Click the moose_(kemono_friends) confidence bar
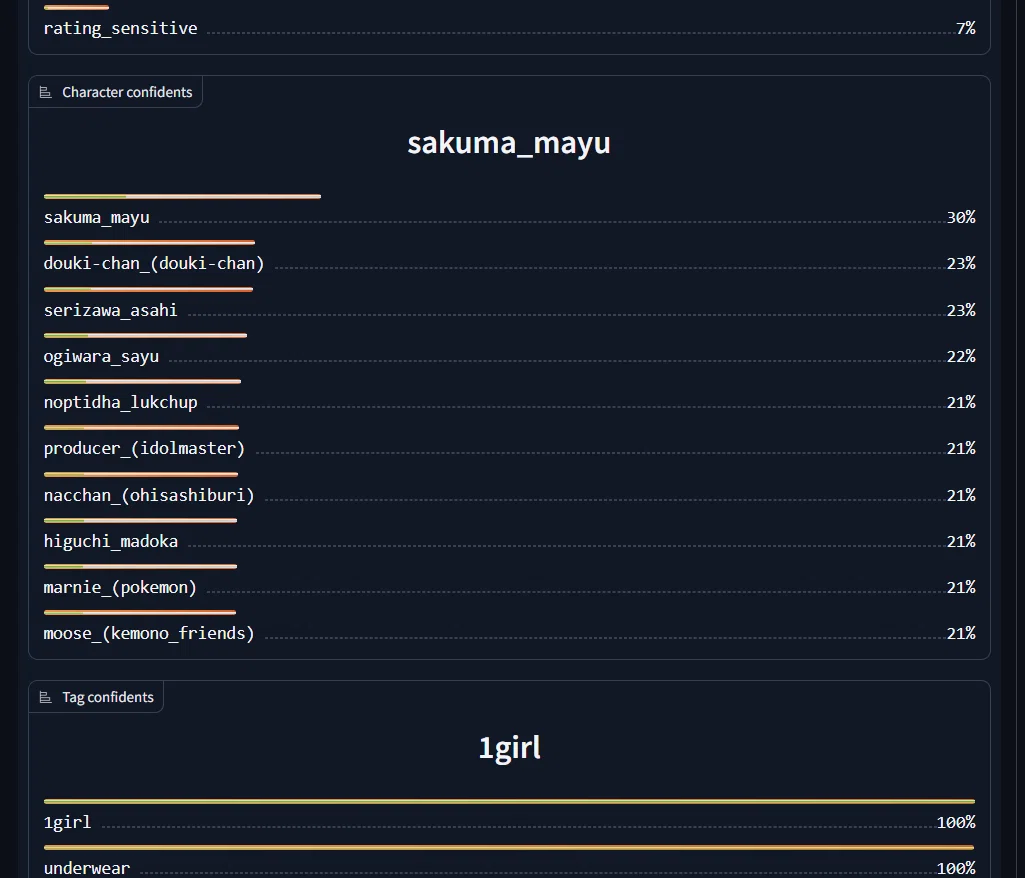This screenshot has height=878, width=1025. pyautogui.click(x=140, y=613)
